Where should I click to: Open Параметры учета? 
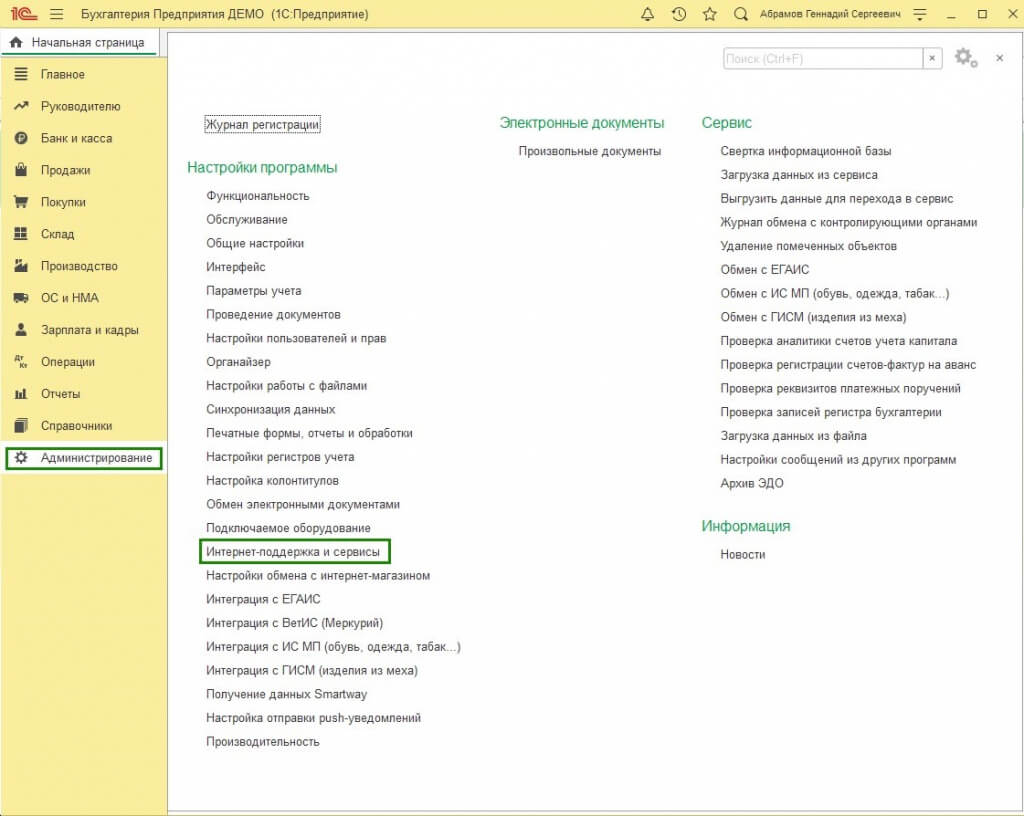[253, 290]
